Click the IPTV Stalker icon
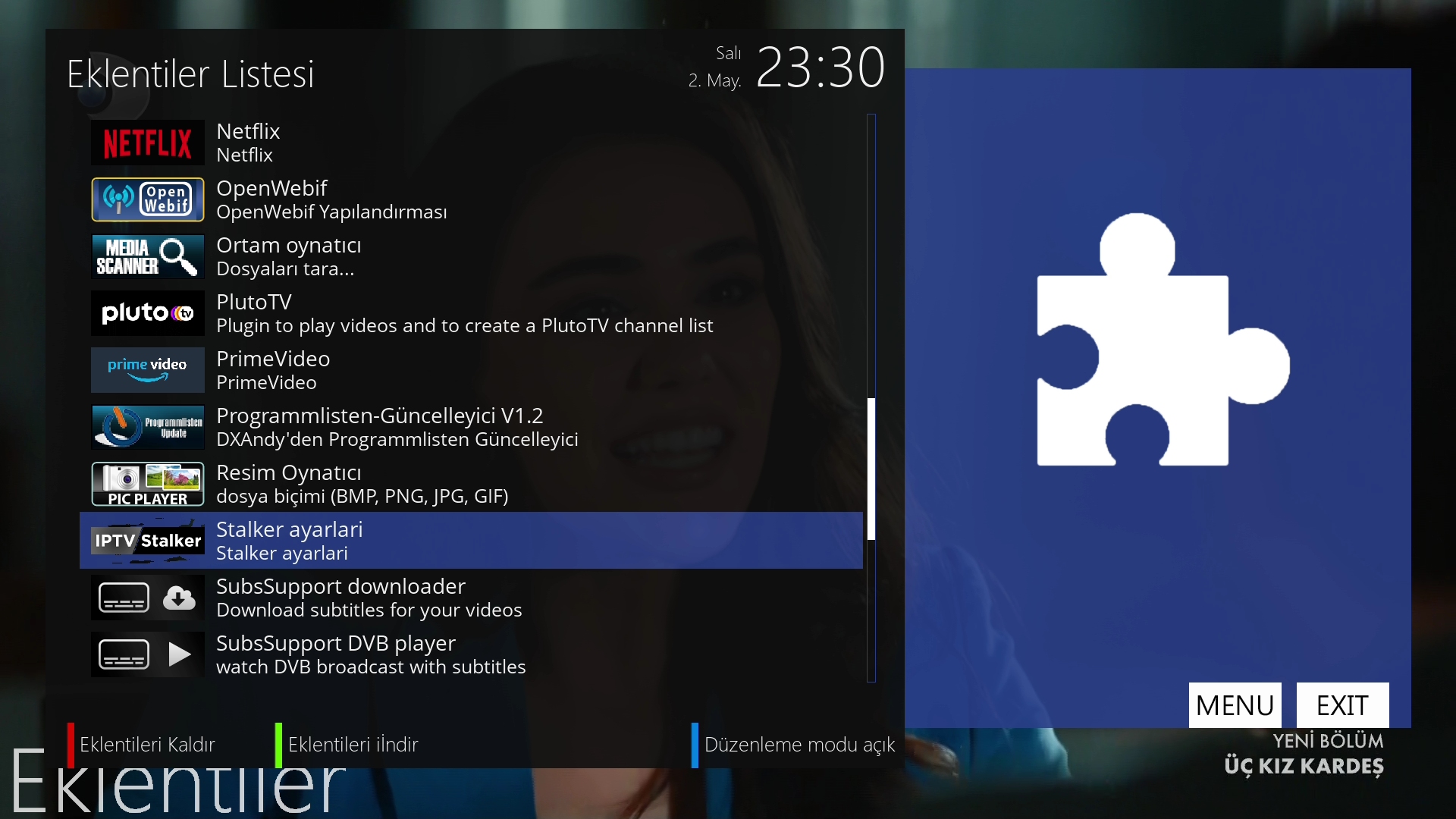Viewport: 1456px width, 819px height. (148, 541)
